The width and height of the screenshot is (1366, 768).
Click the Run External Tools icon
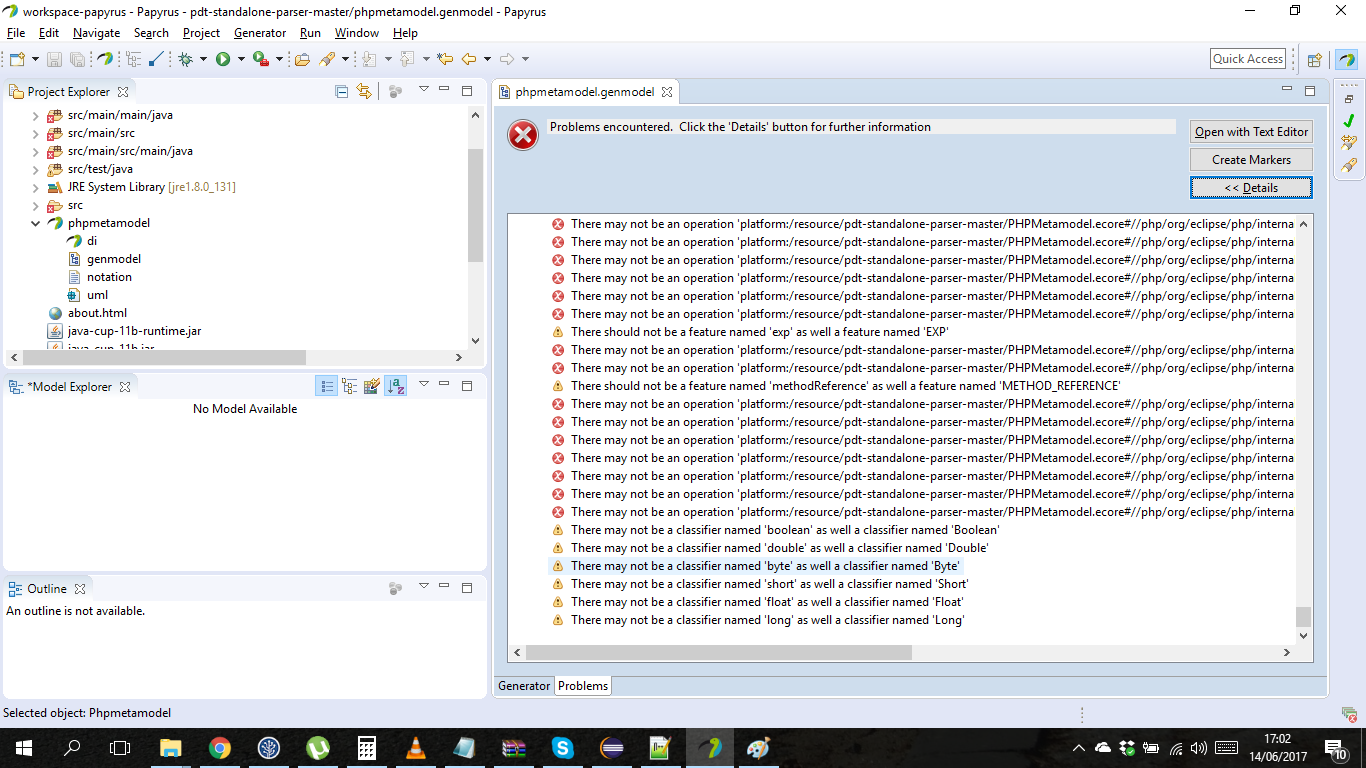point(260,59)
